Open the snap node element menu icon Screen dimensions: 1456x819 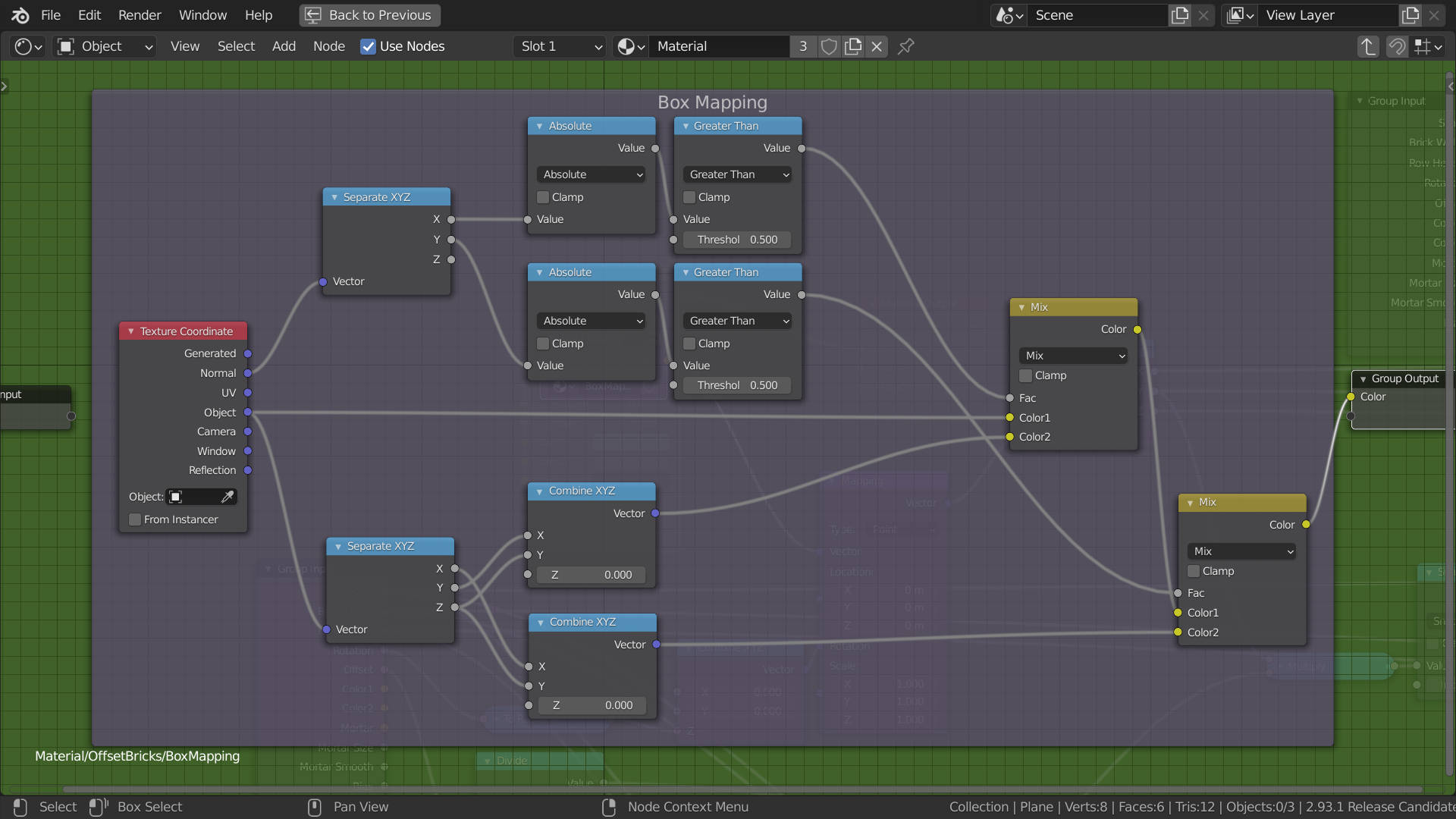[1427, 46]
